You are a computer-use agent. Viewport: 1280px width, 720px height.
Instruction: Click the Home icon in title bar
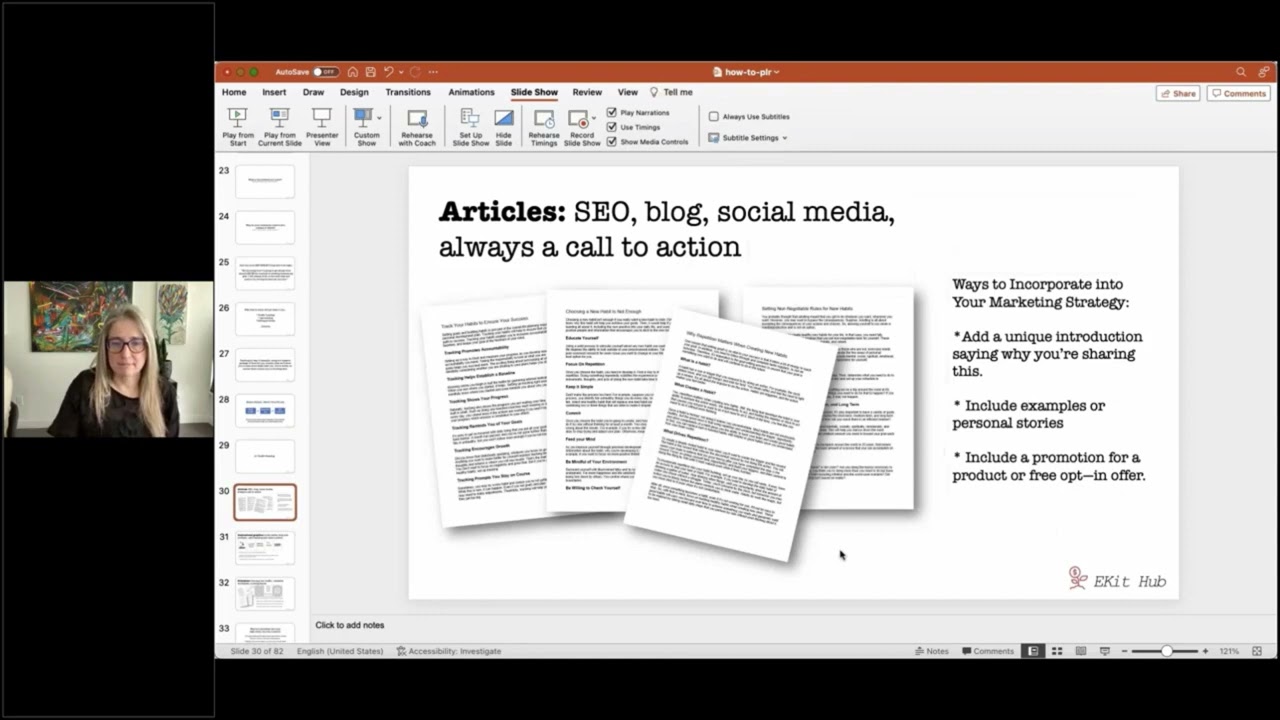(353, 72)
